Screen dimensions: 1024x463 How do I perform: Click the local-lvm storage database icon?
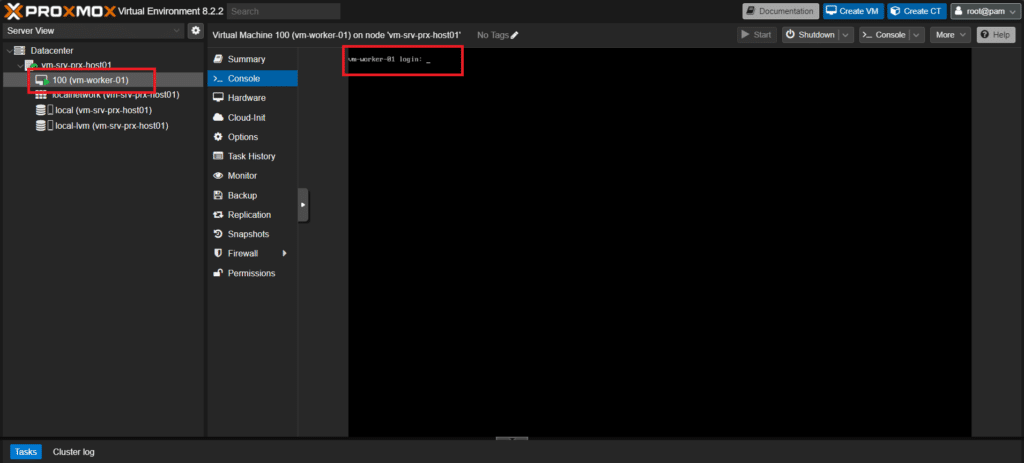pyautogui.click(x=40, y=125)
